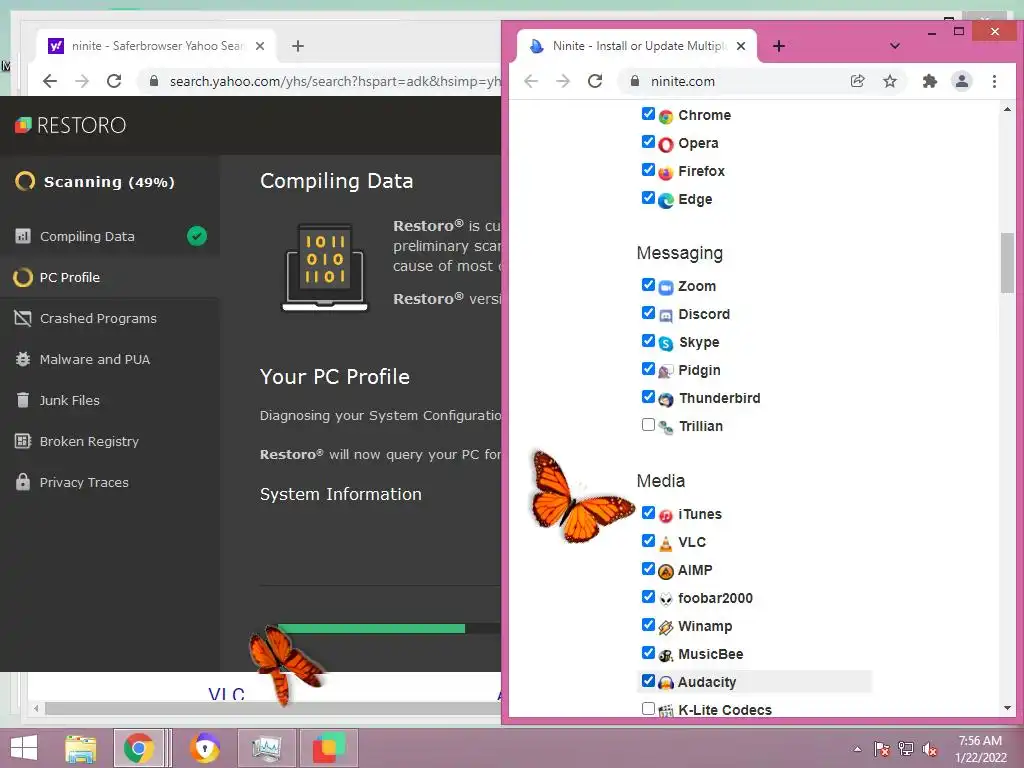Click the RESTORO logo
The image size is (1024, 768).
click(71, 125)
